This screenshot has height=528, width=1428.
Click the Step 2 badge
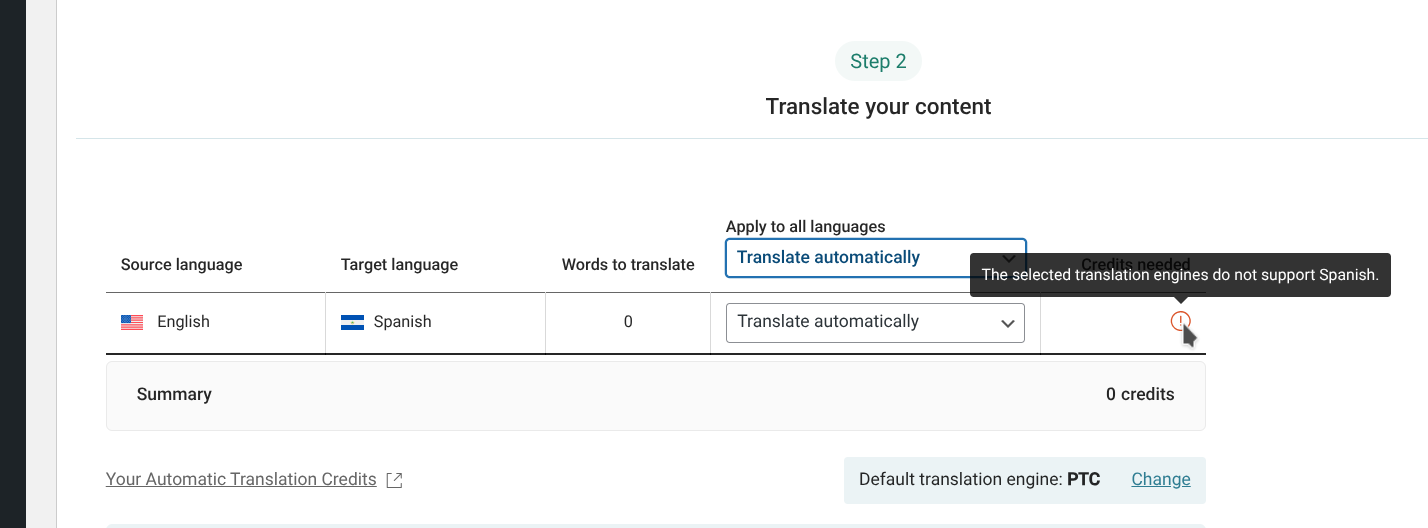tap(878, 62)
